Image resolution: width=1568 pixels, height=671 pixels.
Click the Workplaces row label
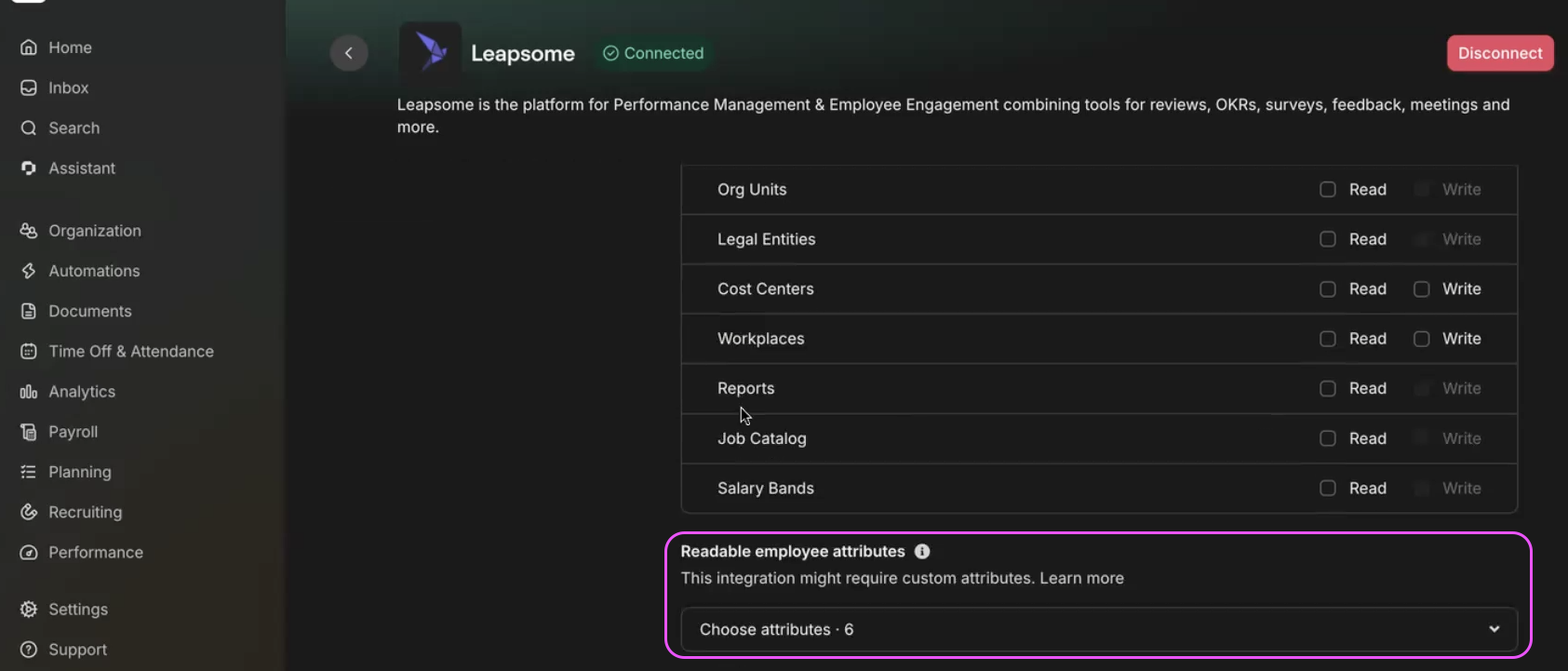point(760,339)
